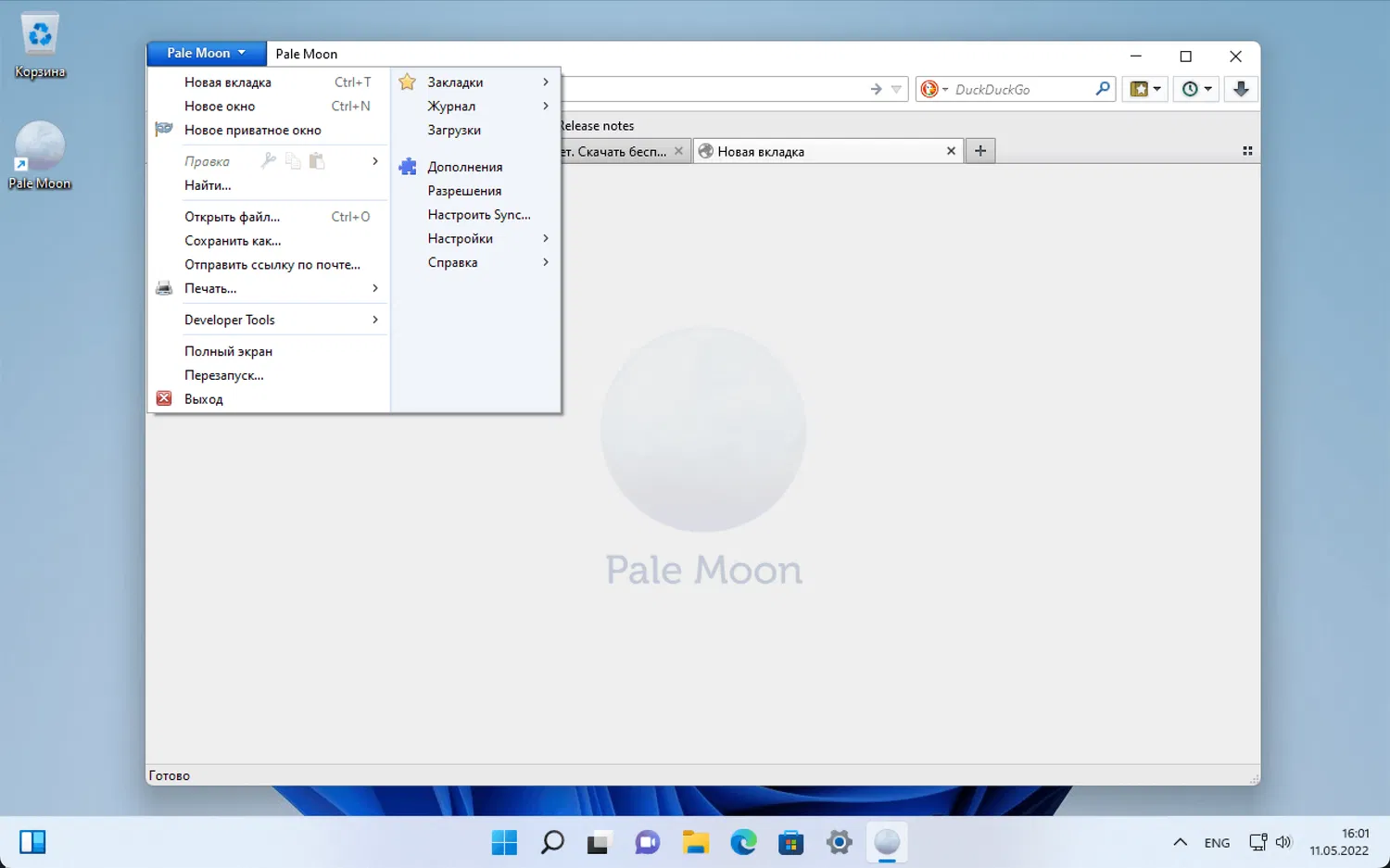Click the paste icon in Правка row

tap(317, 161)
